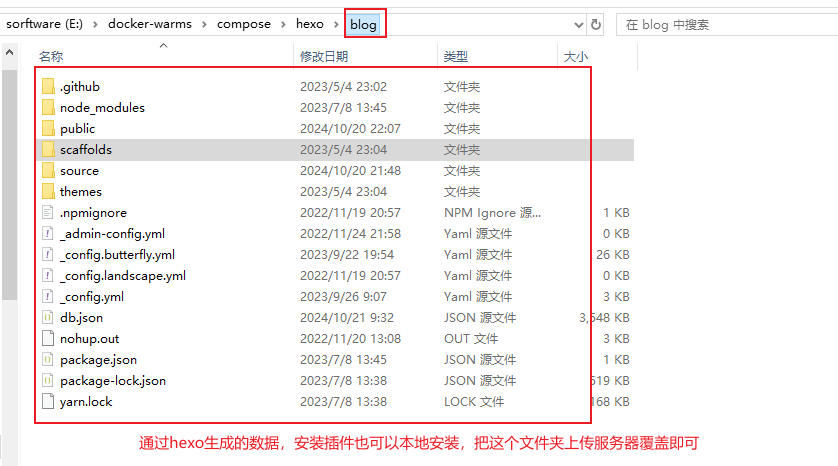
Task: Select the _config.landscape.yml file name
Action: tap(123, 276)
